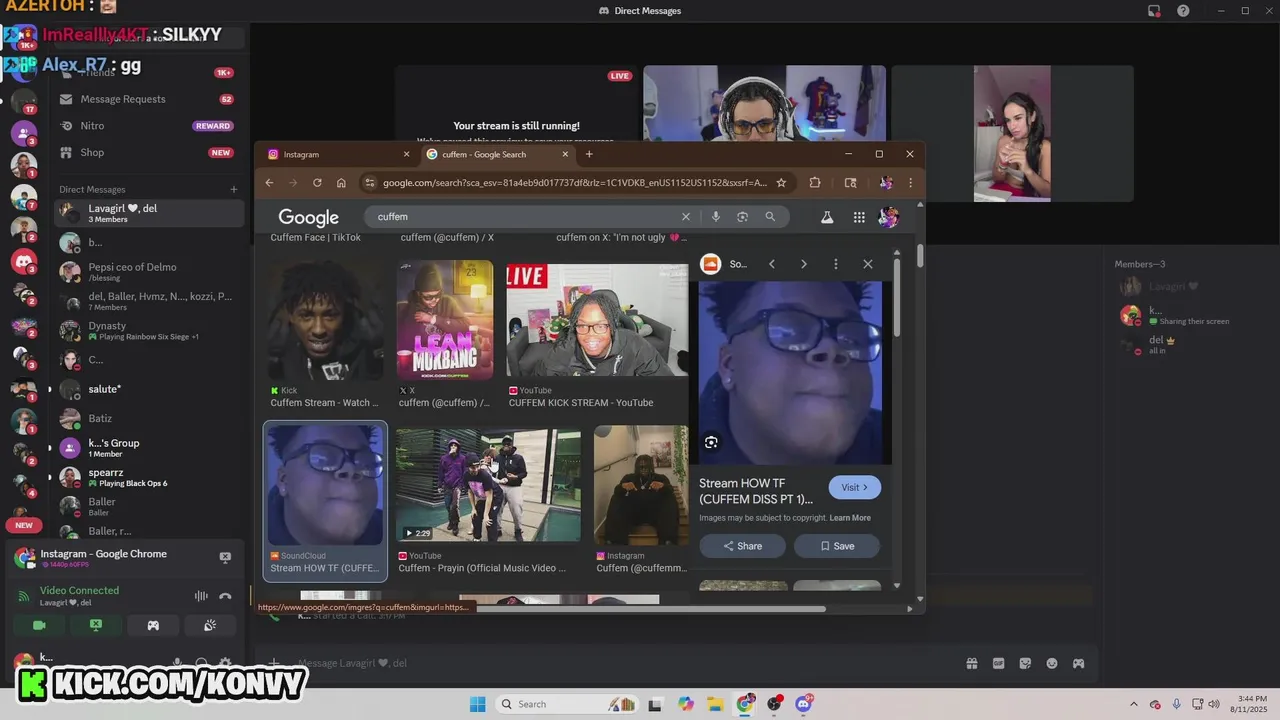Screen dimensions: 1280x720
Task: Open Discord from Windows taskbar
Action: [804, 704]
